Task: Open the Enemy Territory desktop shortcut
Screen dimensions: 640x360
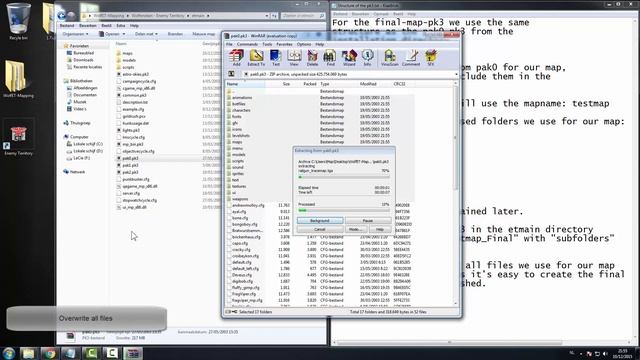Action: coord(18,138)
